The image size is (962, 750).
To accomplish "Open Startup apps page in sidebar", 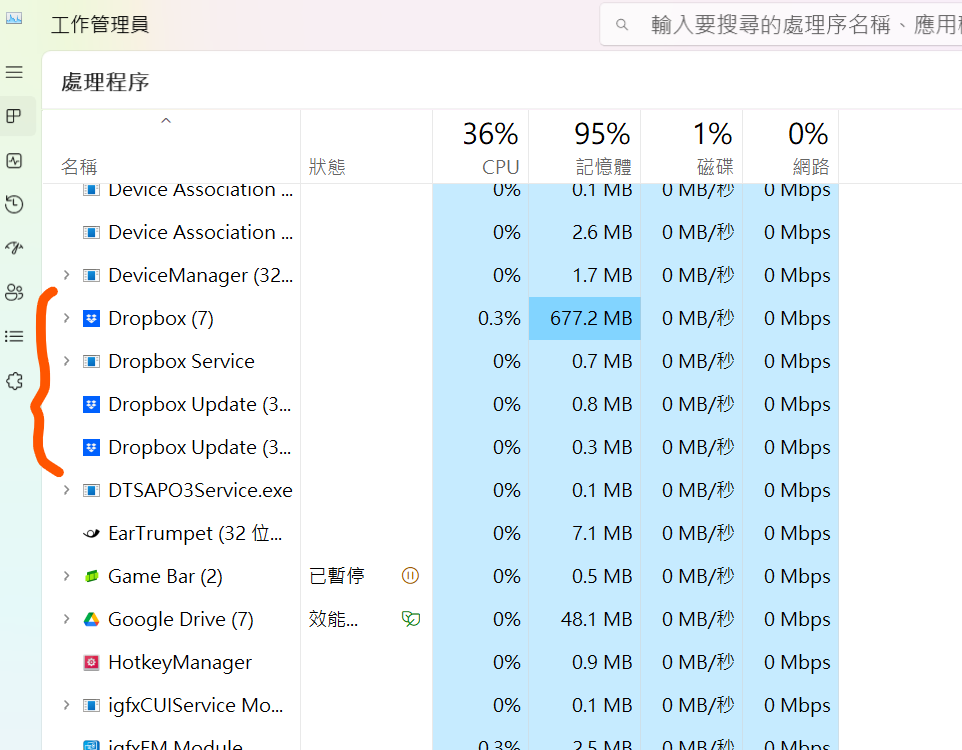I will pyautogui.click(x=14, y=248).
